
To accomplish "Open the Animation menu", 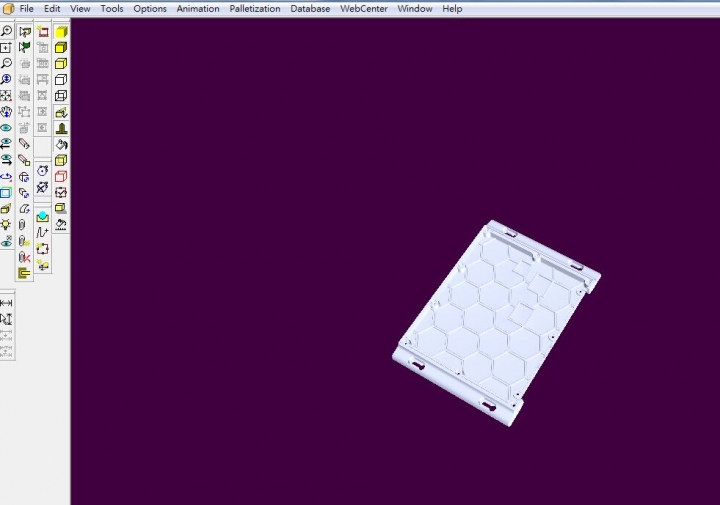I will (x=198, y=8).
